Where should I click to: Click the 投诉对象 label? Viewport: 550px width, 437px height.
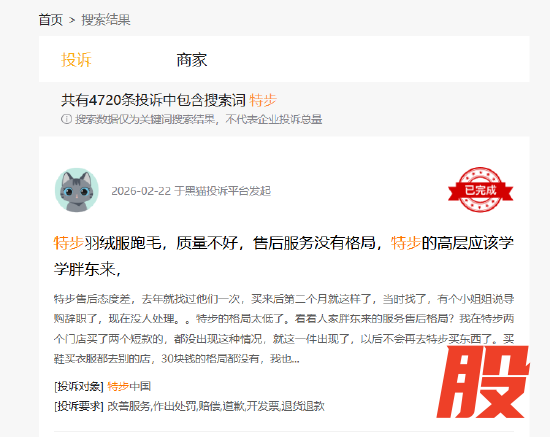click(79, 386)
